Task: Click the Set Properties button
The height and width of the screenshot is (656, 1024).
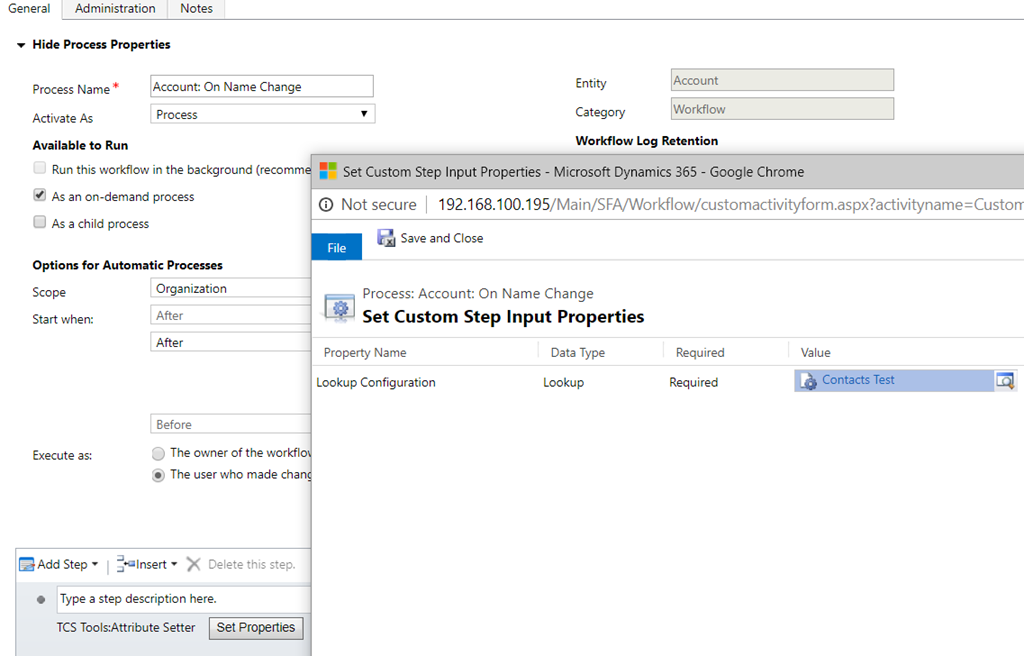Action: pos(256,627)
